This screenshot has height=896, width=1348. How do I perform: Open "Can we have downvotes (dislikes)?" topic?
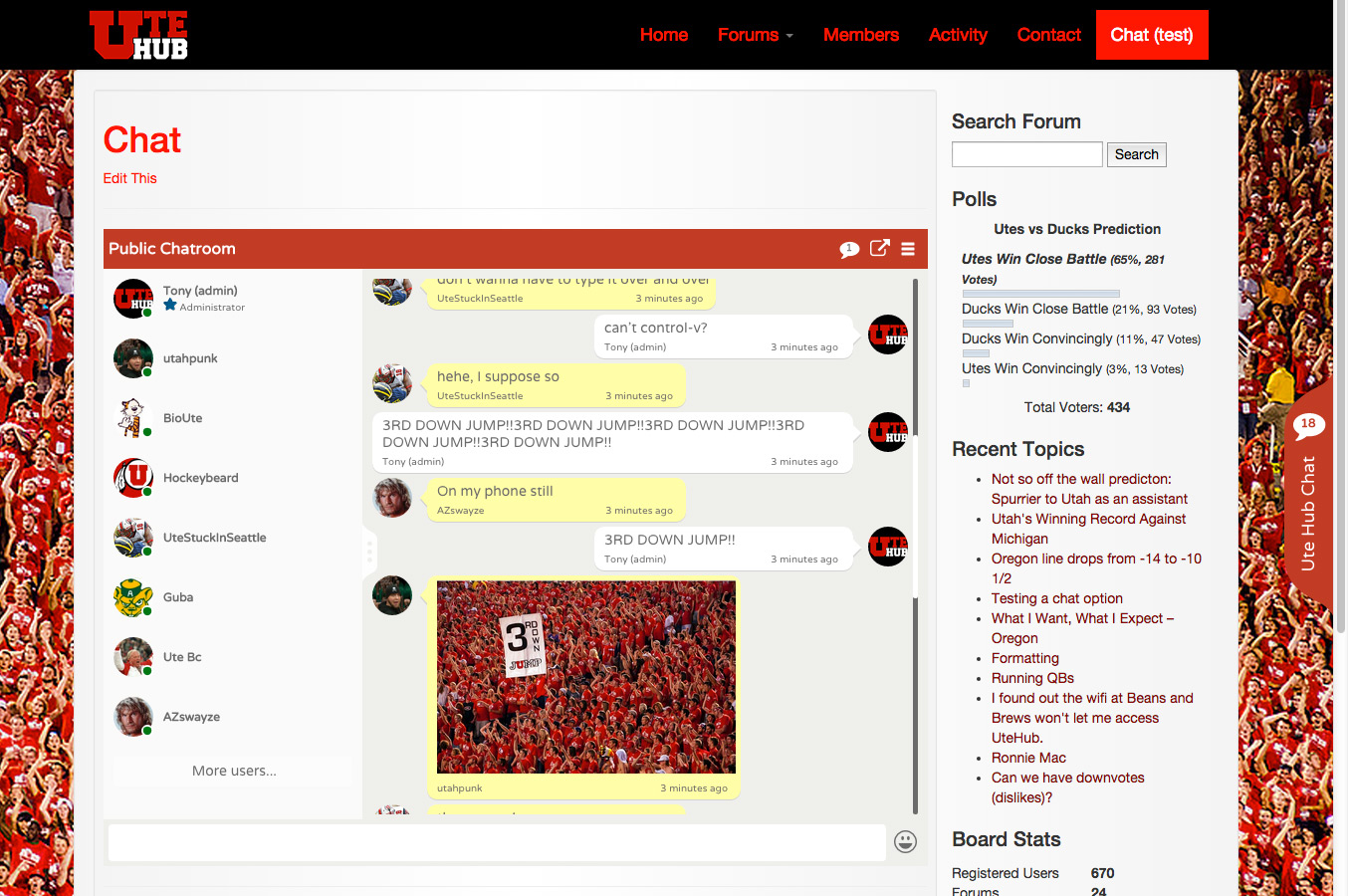(x=1068, y=787)
